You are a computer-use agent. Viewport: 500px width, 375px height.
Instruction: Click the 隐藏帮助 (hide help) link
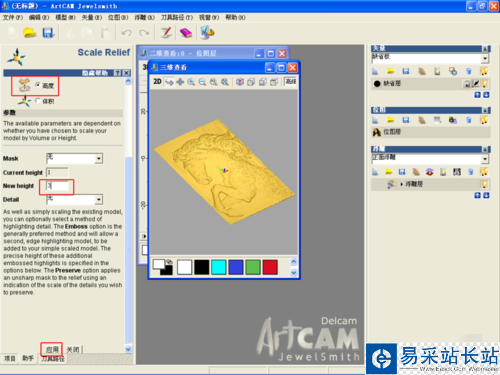tap(95, 73)
